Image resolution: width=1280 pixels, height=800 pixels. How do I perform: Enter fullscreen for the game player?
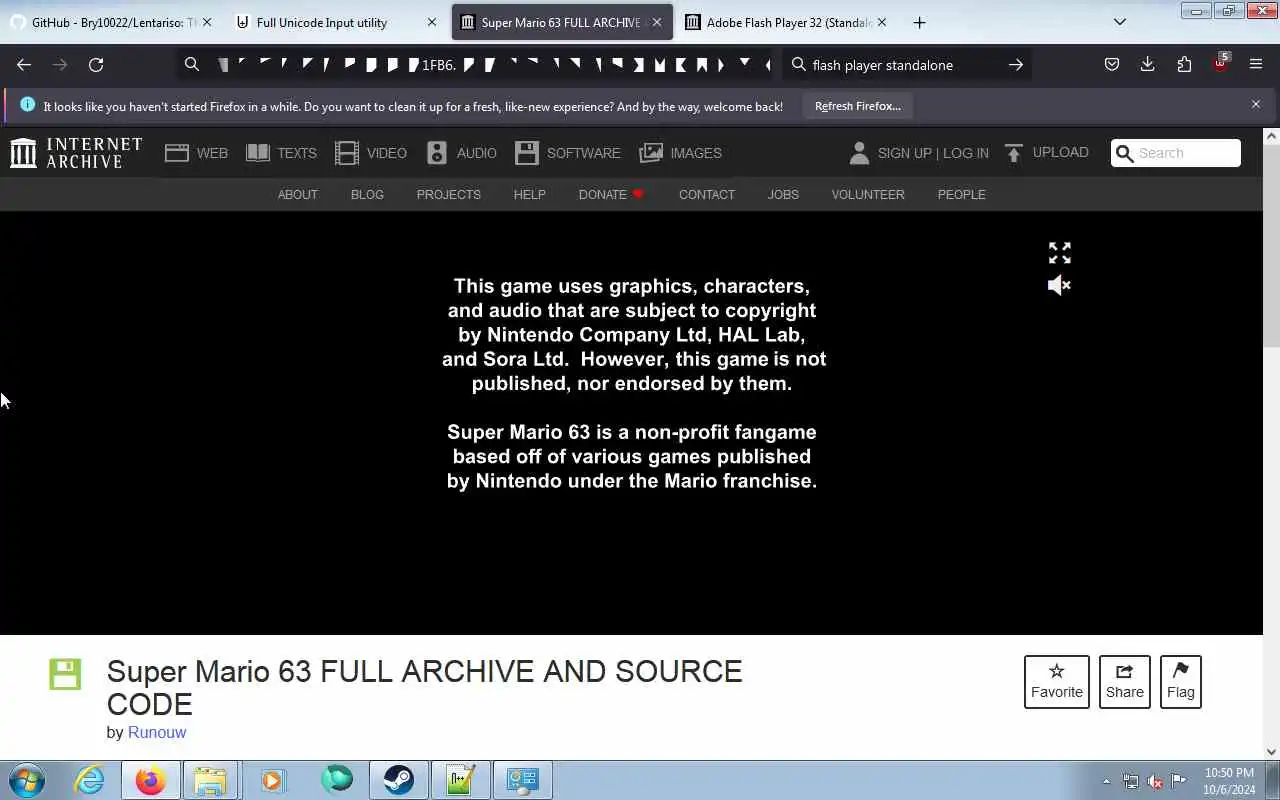[1060, 253]
